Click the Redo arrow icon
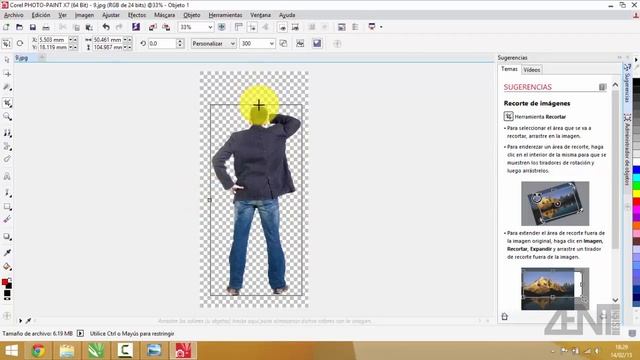This screenshot has width=640, height=360. point(119,27)
